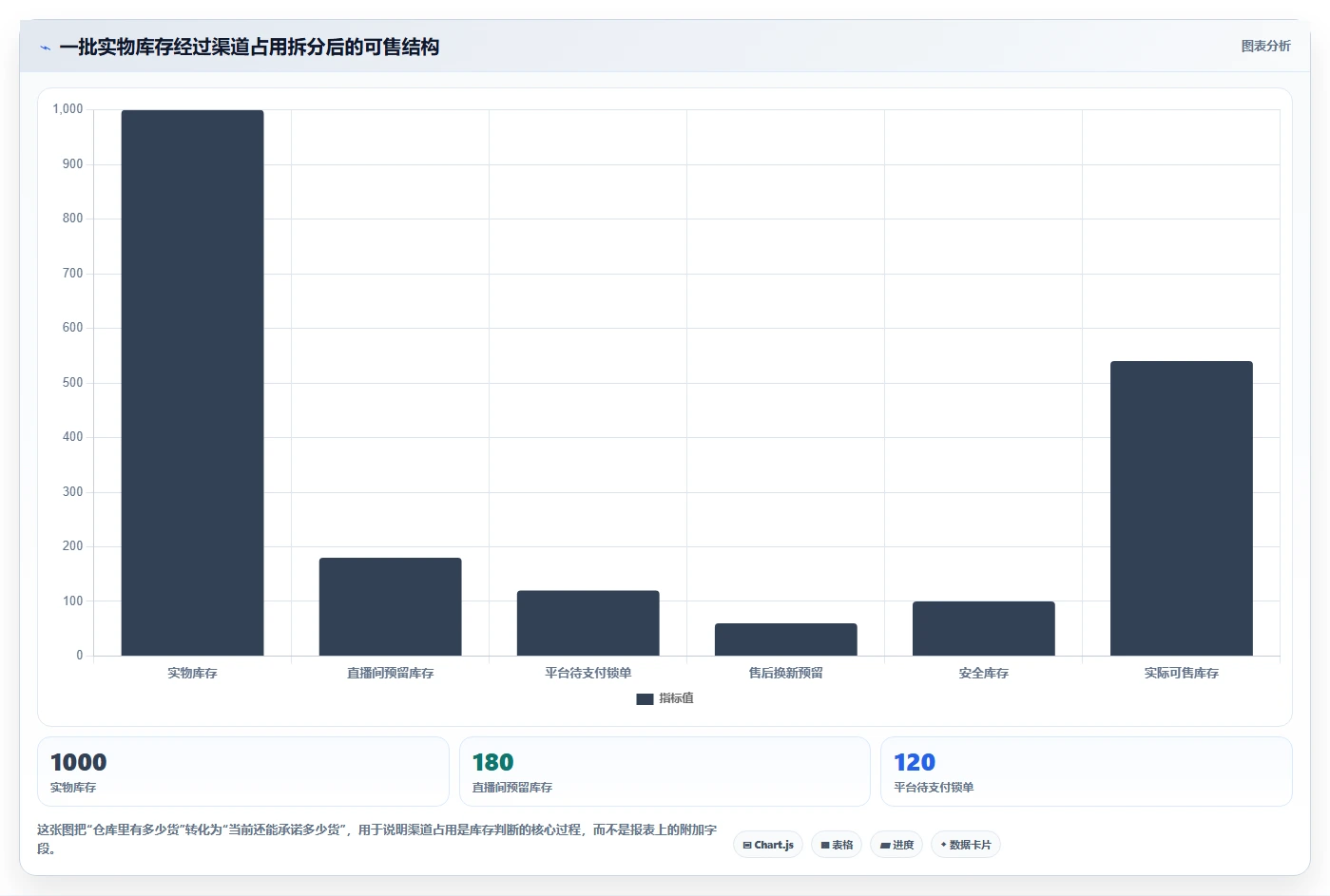Click the blue 120 card value

915,762
